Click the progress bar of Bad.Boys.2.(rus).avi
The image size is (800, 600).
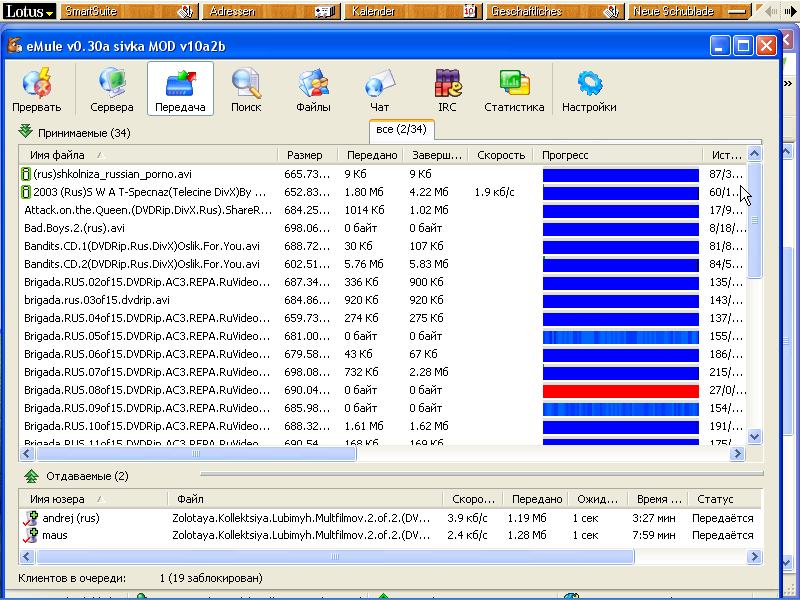(621, 229)
